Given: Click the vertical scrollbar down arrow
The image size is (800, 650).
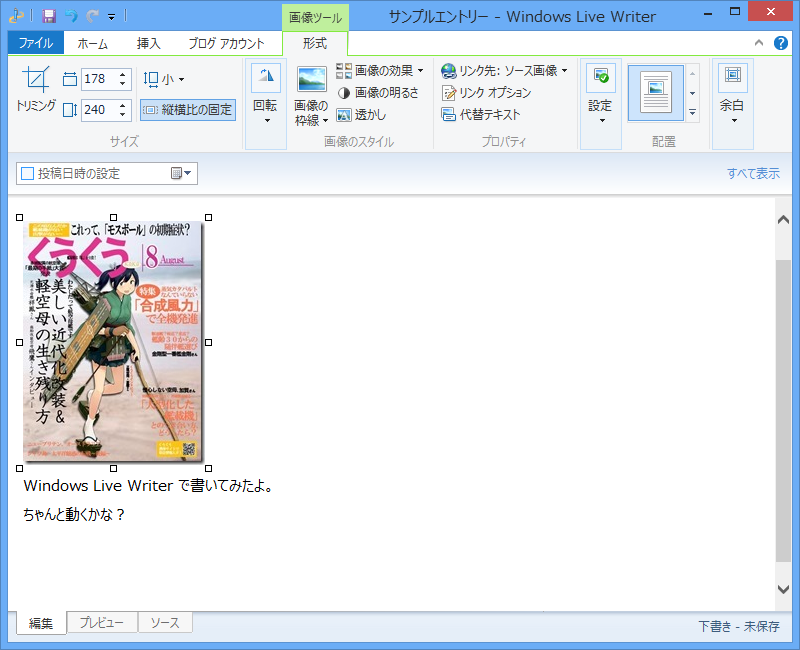Looking at the screenshot, I should click(783, 588).
